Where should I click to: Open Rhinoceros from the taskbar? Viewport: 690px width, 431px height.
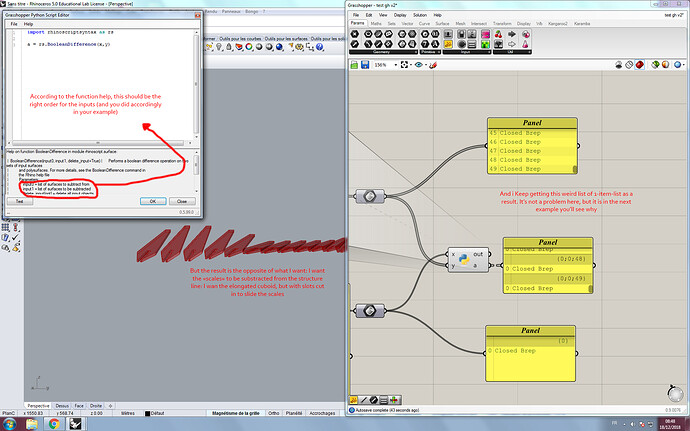pyautogui.click(x=74, y=424)
